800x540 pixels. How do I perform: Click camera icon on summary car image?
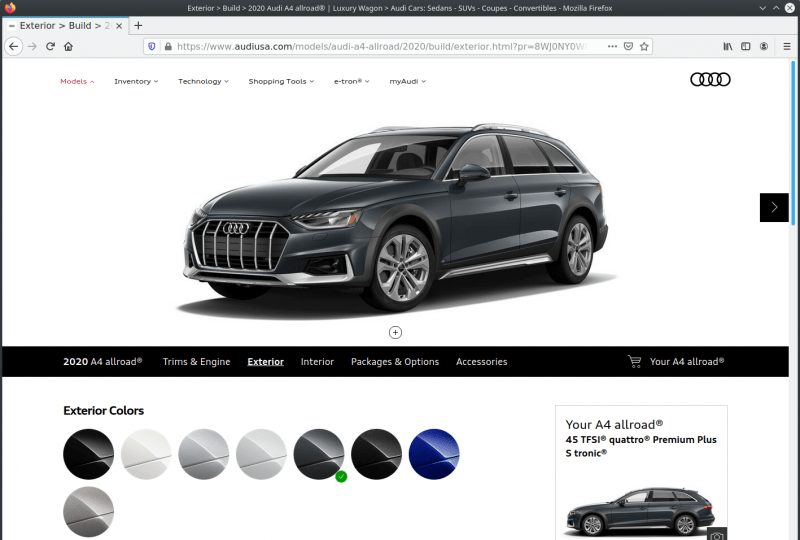pyautogui.click(x=717, y=535)
